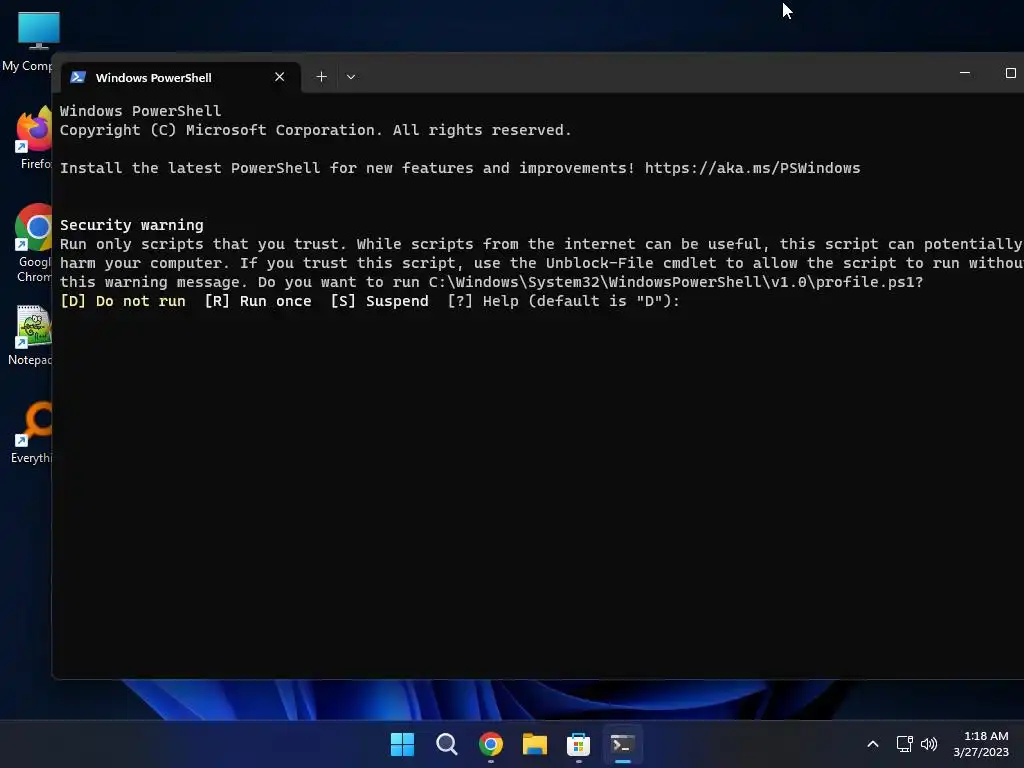The image size is (1024, 768).
Task: Click the Copyright (C) Microsoft Corporation line
Action: (315, 130)
